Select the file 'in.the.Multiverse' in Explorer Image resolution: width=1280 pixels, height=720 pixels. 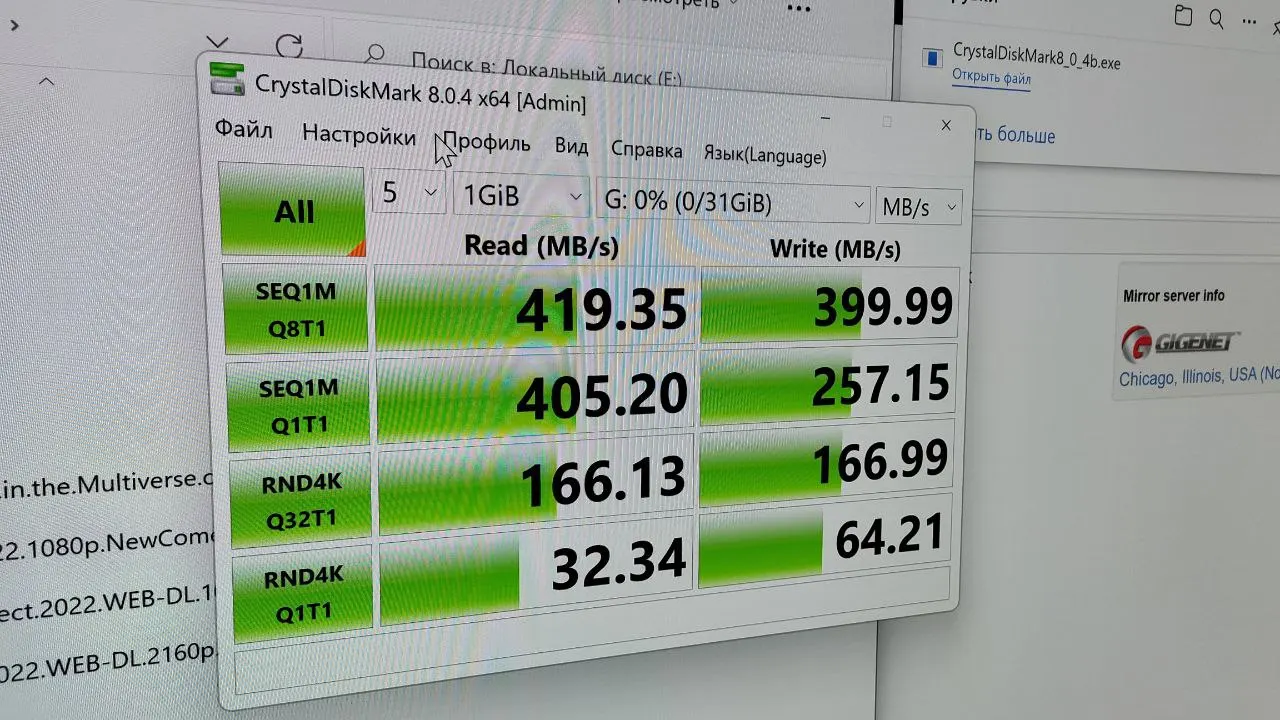[x=108, y=485]
